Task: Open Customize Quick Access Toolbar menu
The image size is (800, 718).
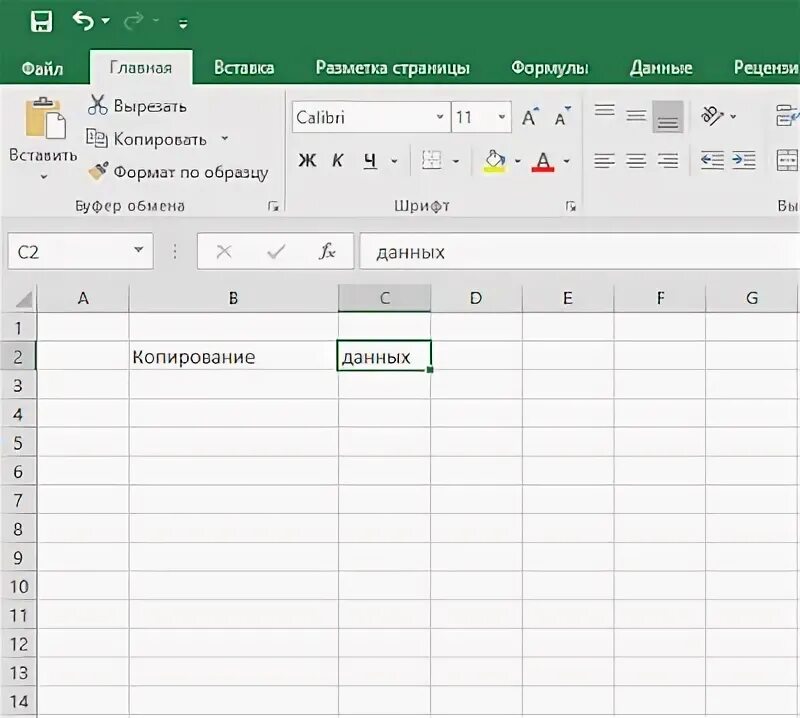Action: 183,23
